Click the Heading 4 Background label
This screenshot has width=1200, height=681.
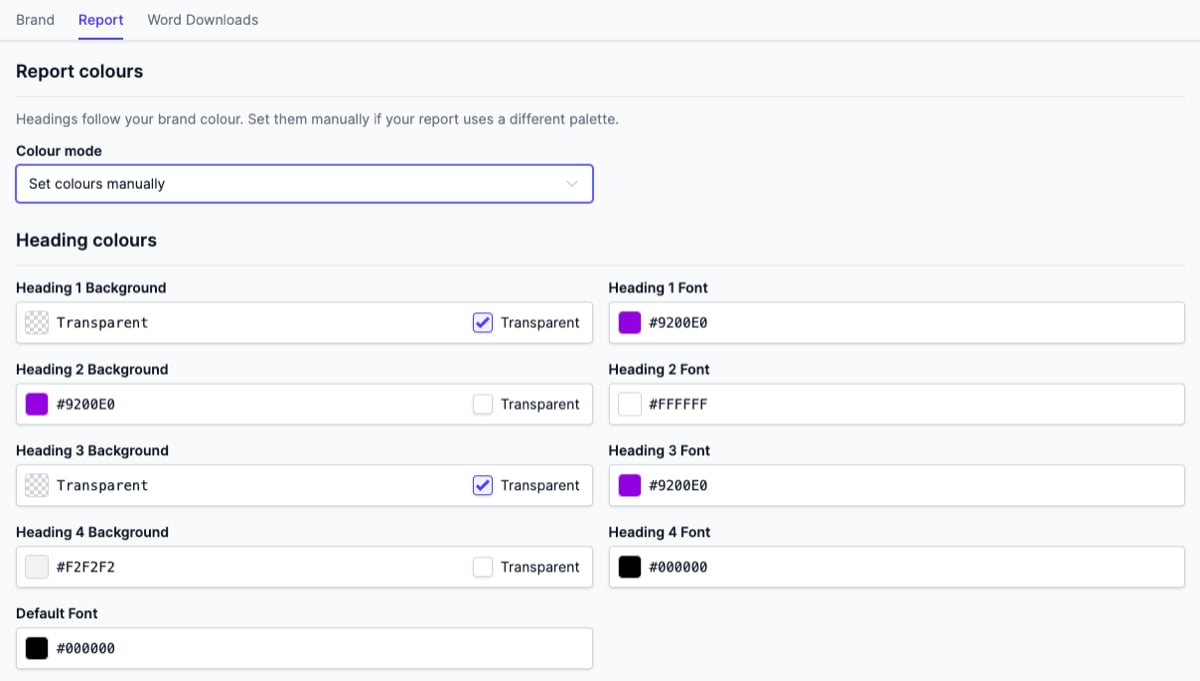coord(92,532)
